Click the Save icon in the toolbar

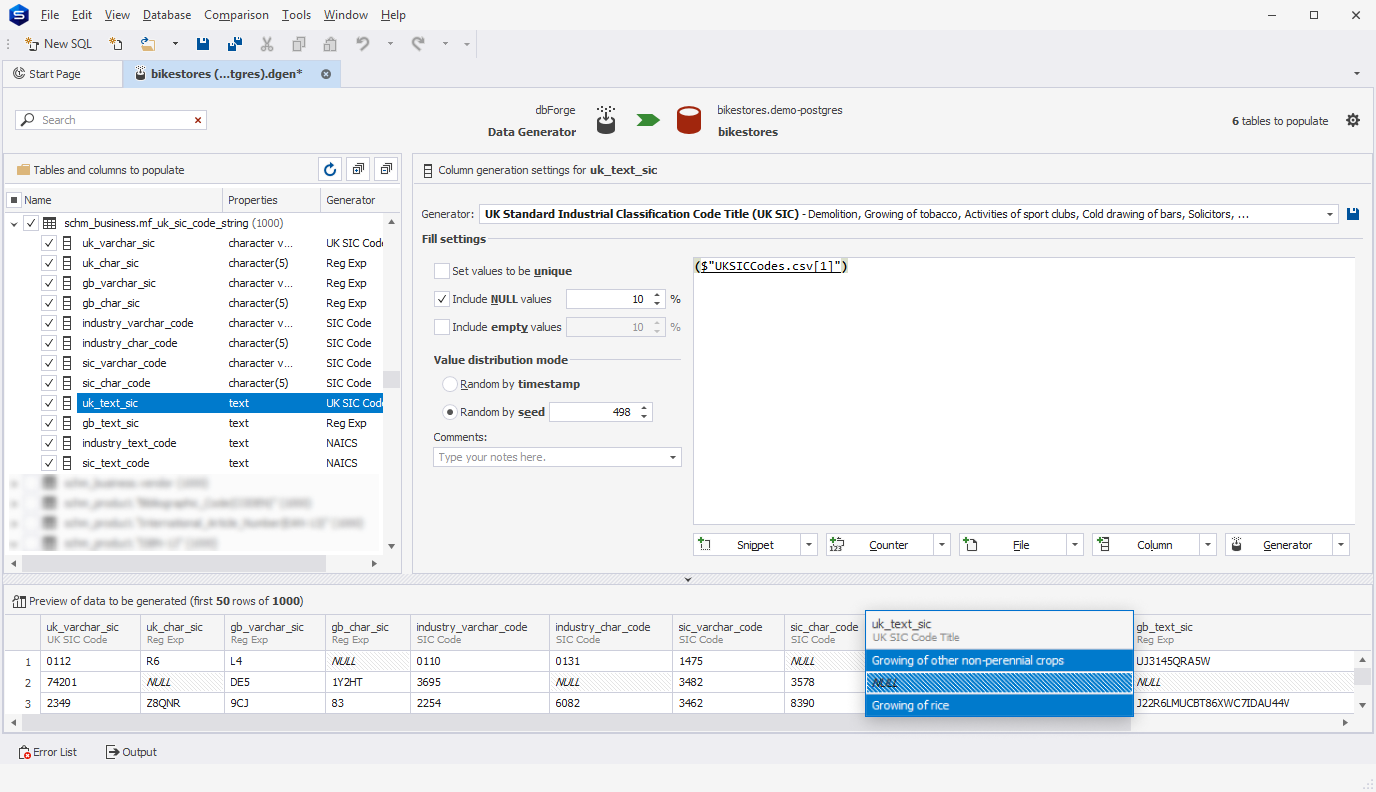point(203,44)
